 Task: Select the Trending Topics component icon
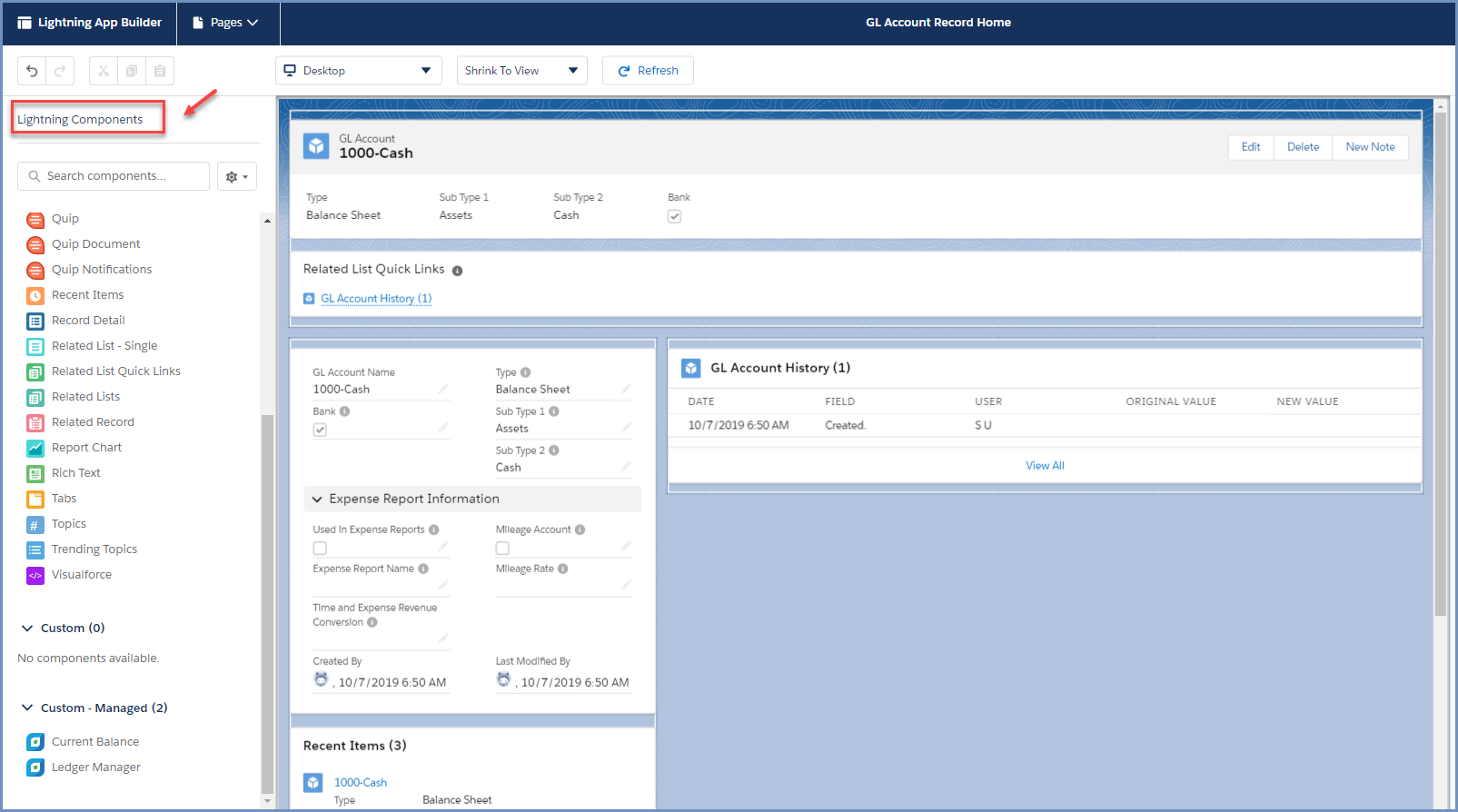tap(35, 550)
